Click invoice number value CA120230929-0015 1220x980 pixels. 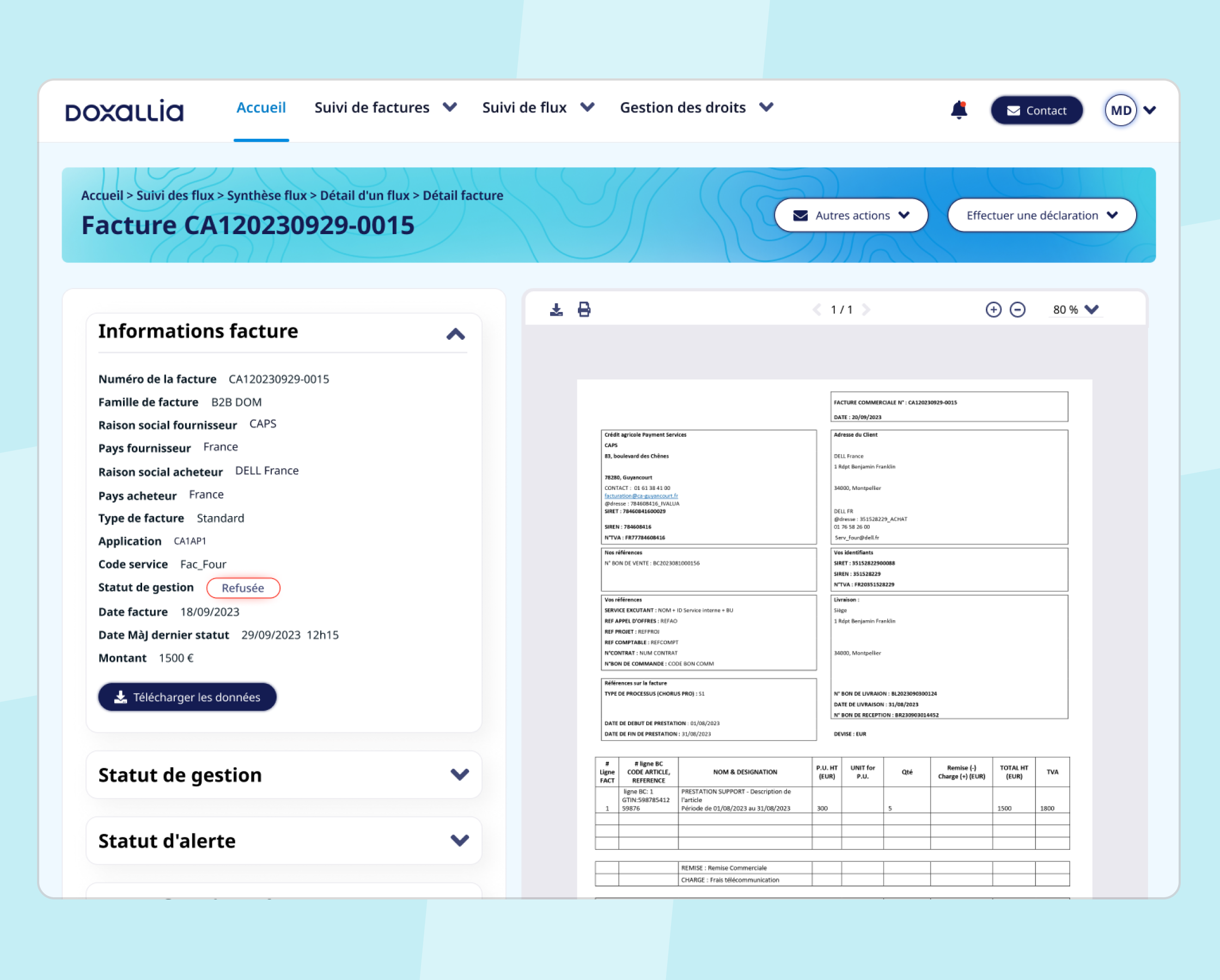coord(279,379)
